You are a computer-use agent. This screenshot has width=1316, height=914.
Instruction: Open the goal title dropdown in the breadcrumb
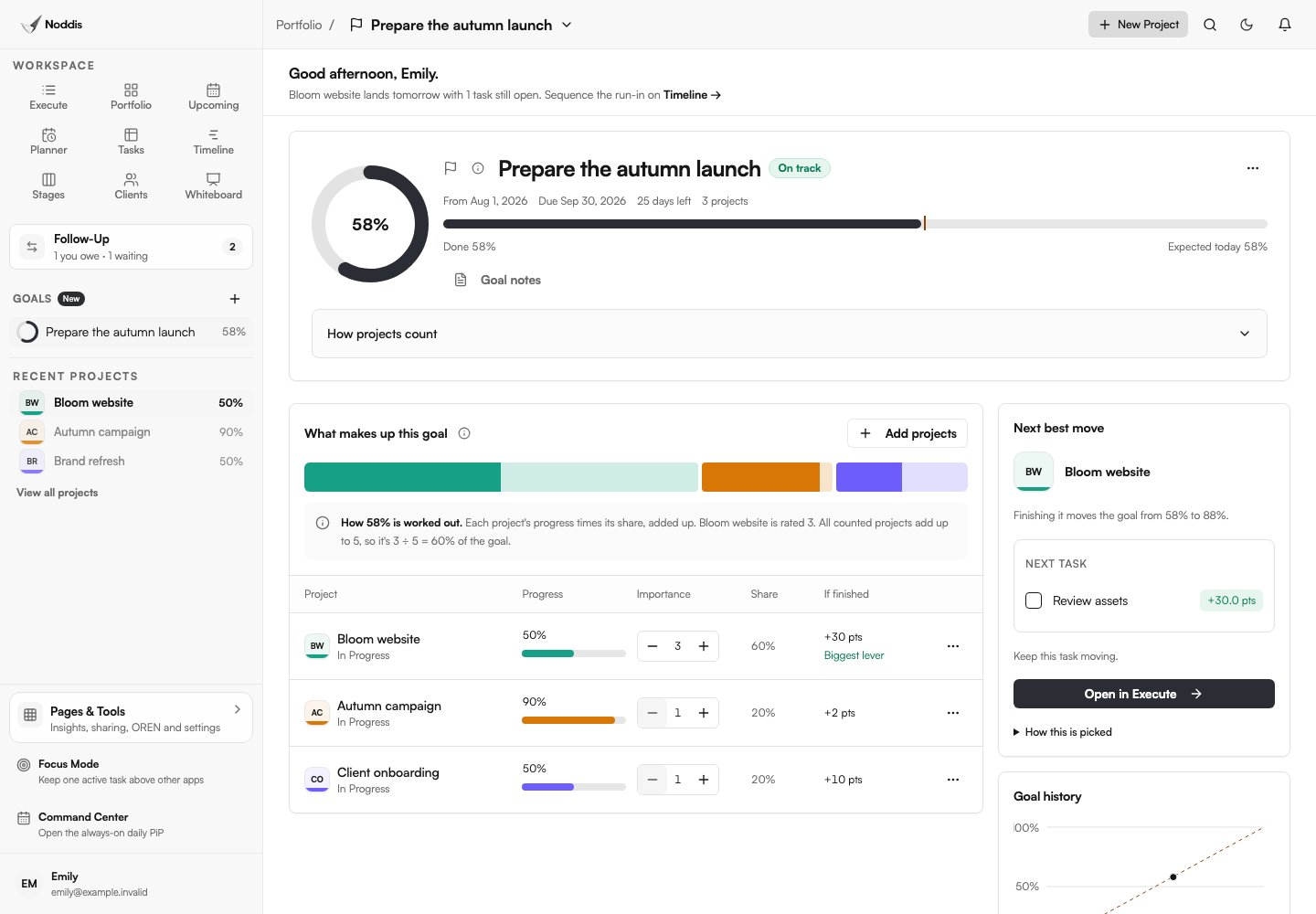pos(567,25)
